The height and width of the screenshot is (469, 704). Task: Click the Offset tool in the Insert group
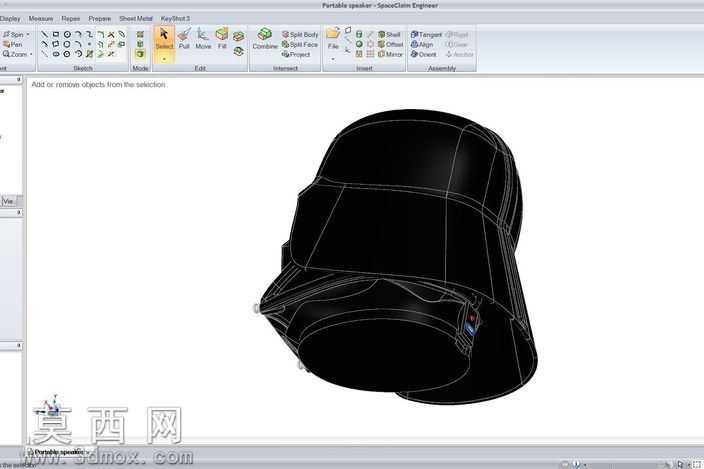tap(391, 44)
